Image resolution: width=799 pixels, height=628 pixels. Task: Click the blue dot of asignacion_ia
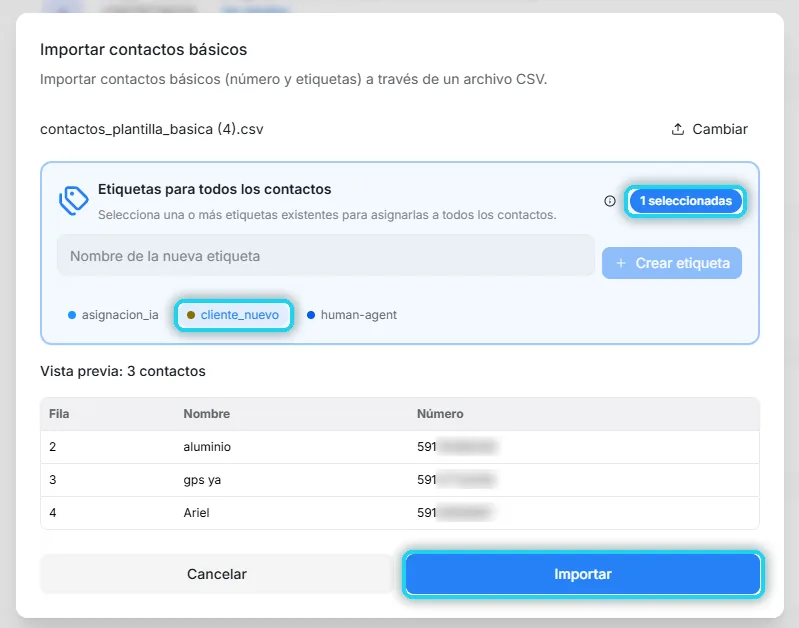(x=72, y=315)
